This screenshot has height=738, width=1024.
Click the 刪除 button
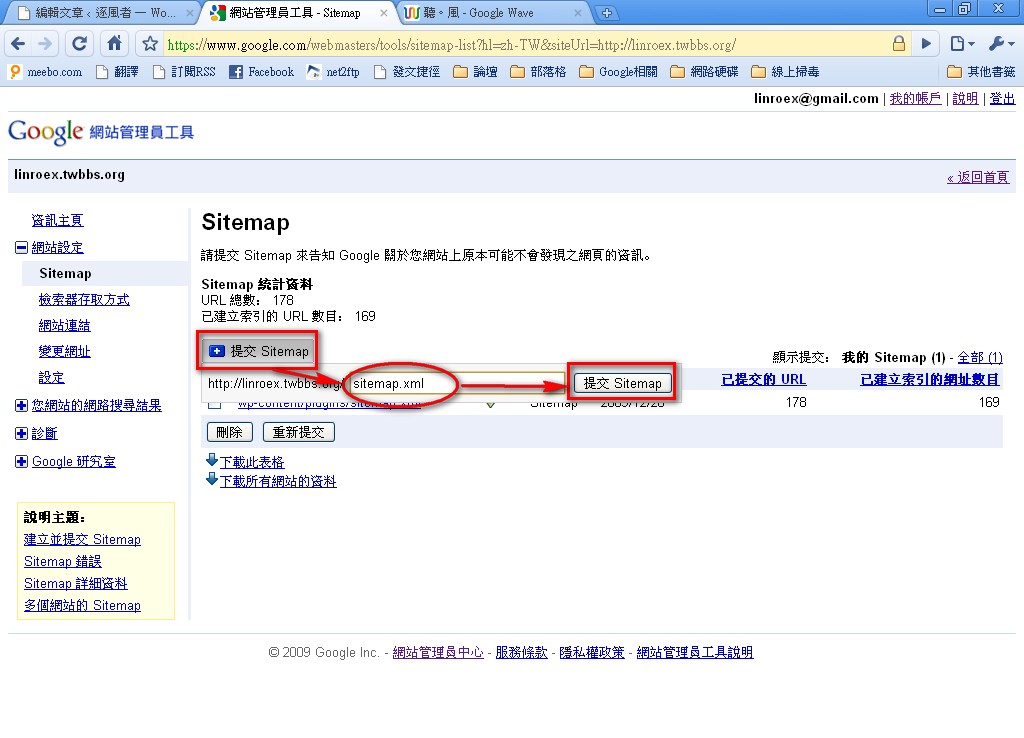click(229, 432)
